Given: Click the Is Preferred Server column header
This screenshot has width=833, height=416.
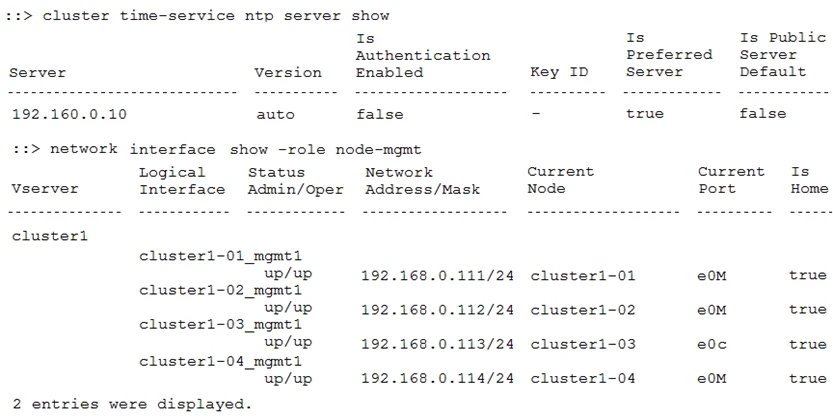Looking at the screenshot, I should coord(669,55).
